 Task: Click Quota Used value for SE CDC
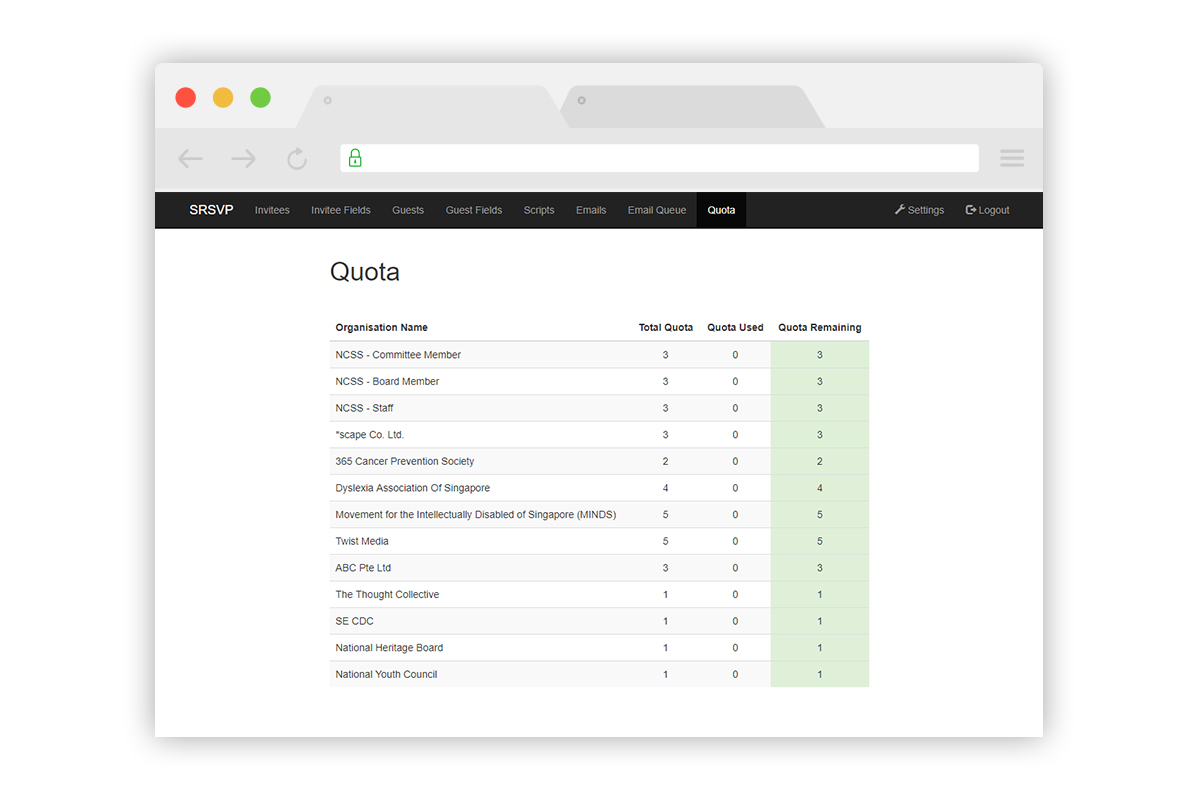735,621
